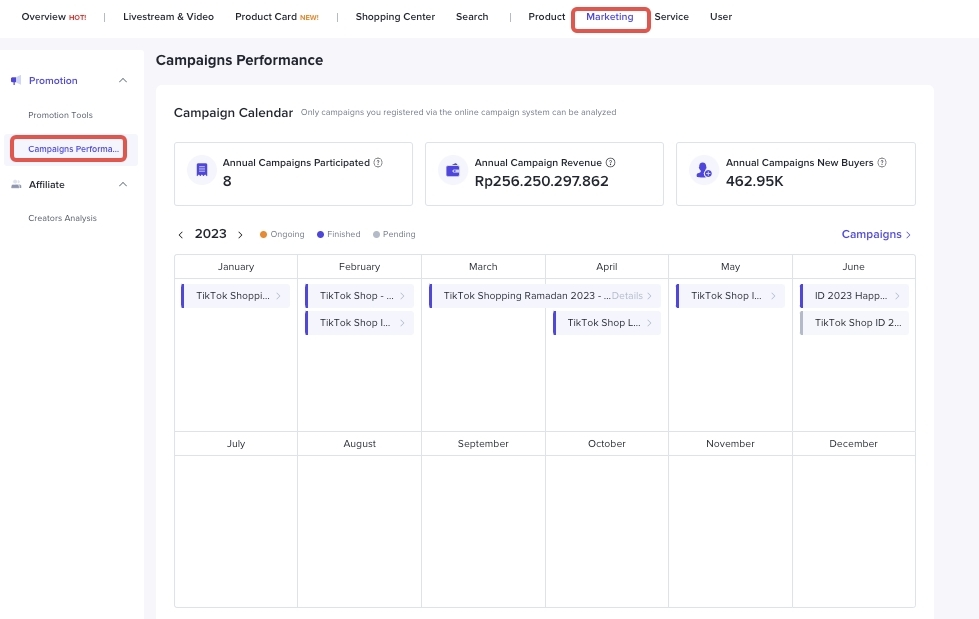This screenshot has width=979, height=619.
Task: Open the ID 2023 Happ... campaign in June
Action: (x=855, y=296)
